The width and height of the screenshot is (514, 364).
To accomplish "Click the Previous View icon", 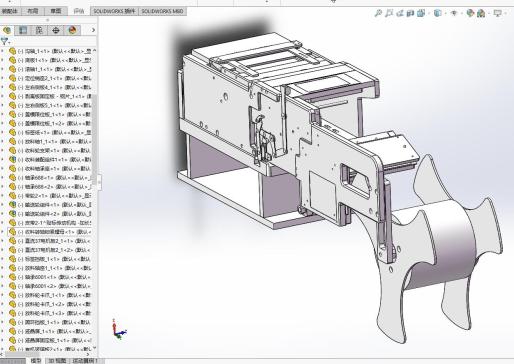I will (x=400, y=13).
